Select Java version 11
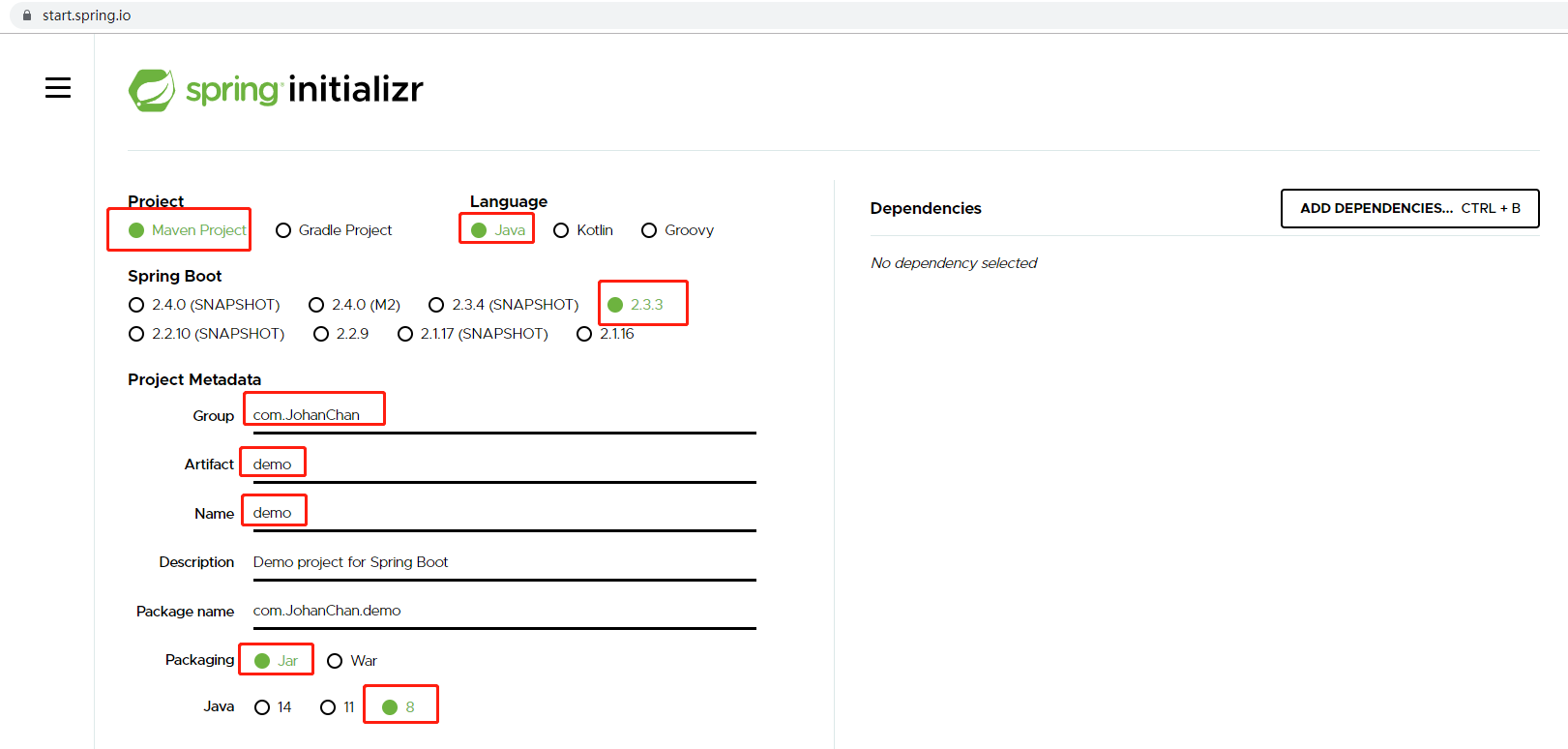The image size is (1568, 749). pyautogui.click(x=338, y=707)
